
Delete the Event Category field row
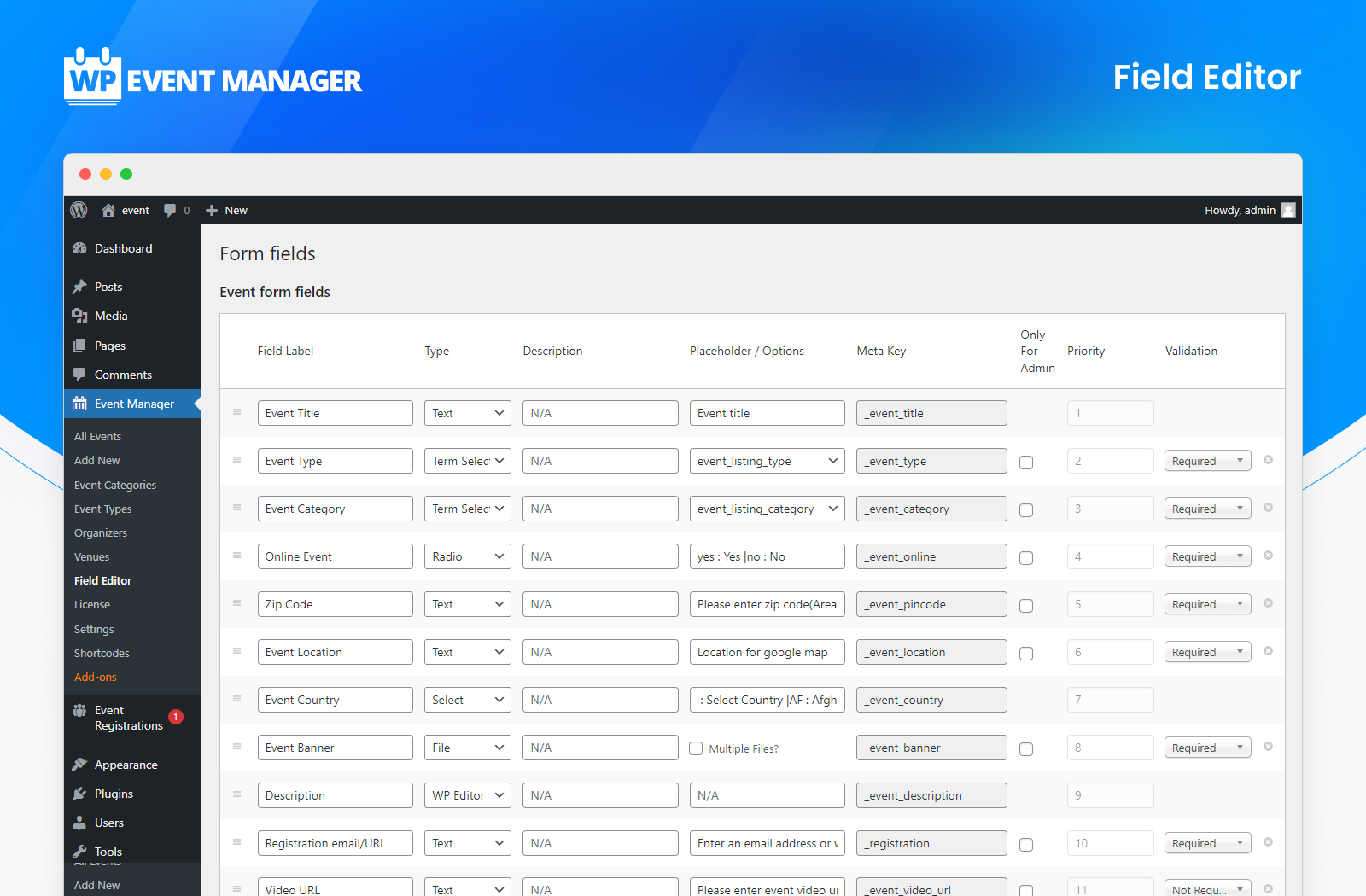tap(1269, 508)
